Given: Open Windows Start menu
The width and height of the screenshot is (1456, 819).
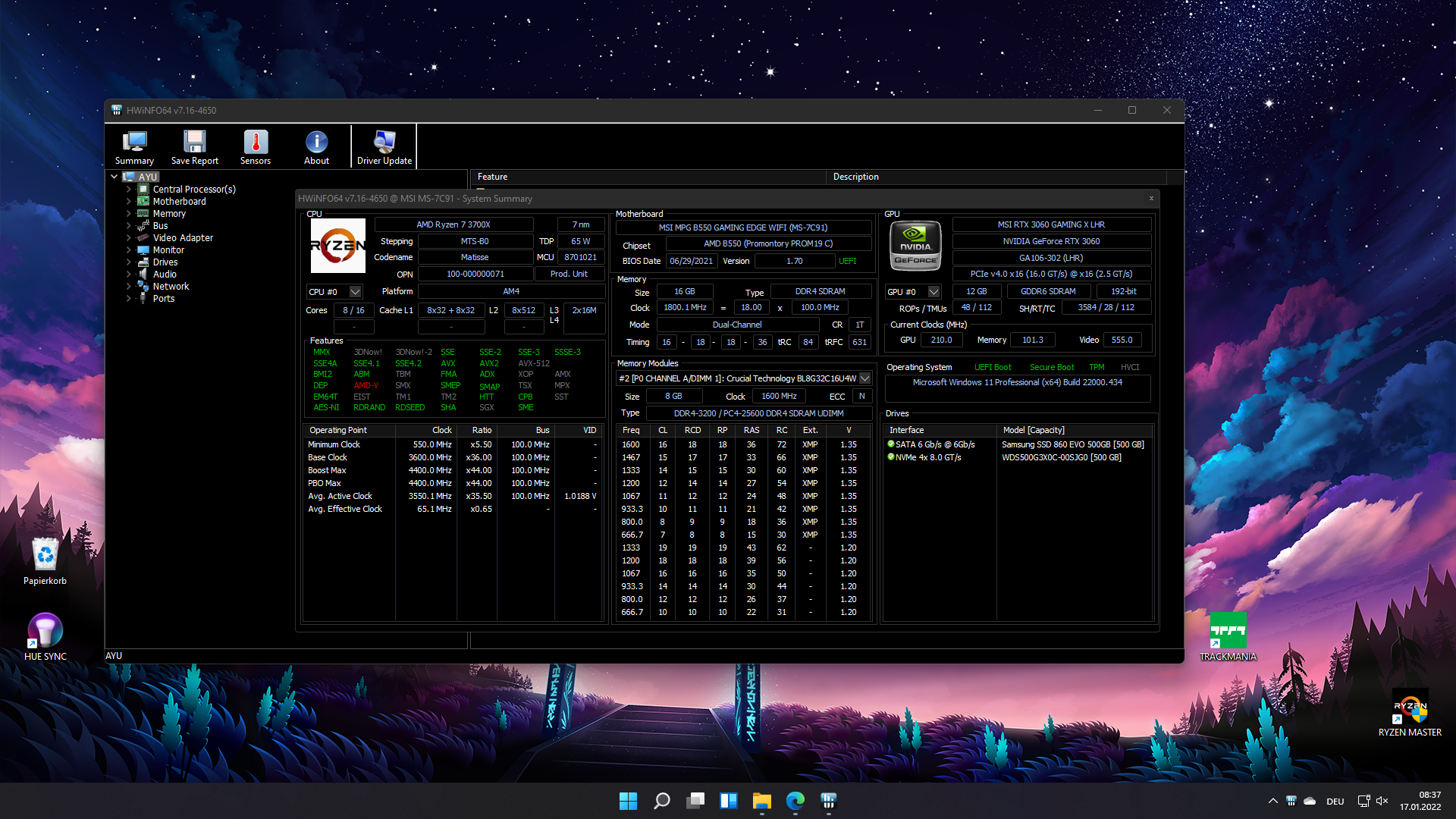Looking at the screenshot, I should pyautogui.click(x=628, y=801).
